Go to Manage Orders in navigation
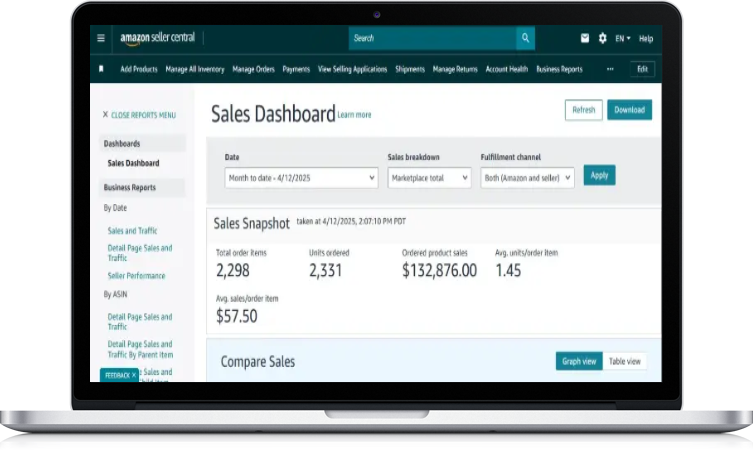The height and width of the screenshot is (450, 753). click(254, 69)
